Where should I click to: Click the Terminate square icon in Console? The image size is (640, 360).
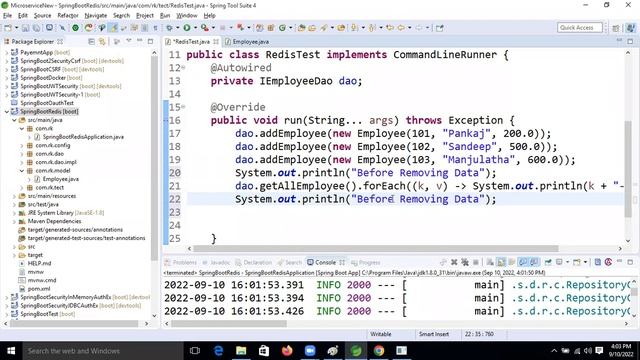coord(475,262)
